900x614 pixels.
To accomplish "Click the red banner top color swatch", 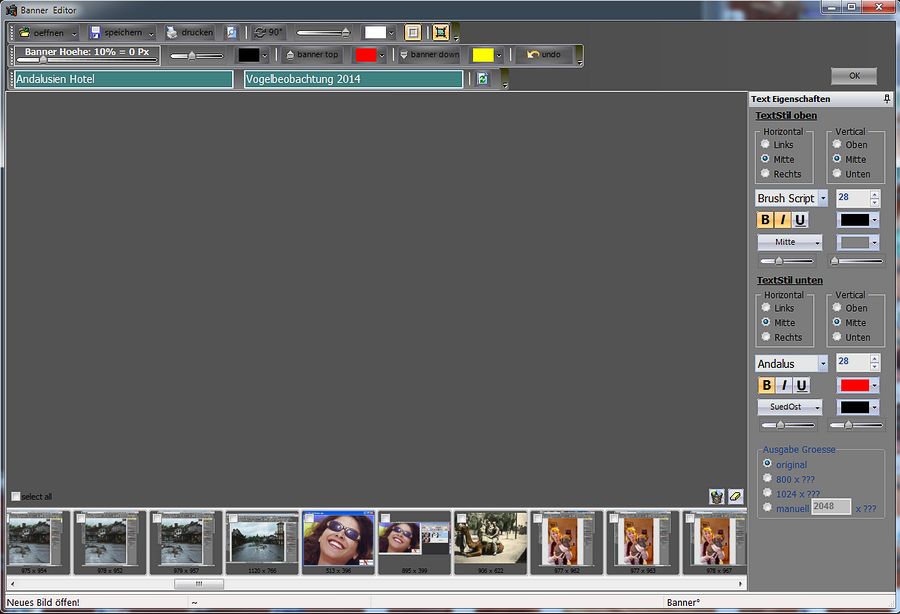I will pos(365,55).
